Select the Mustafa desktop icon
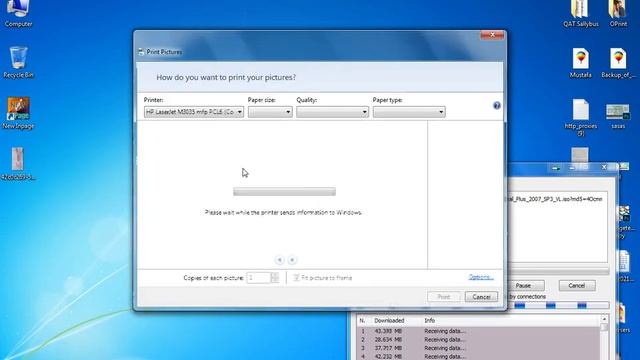This screenshot has height=360, width=640. tap(580, 63)
